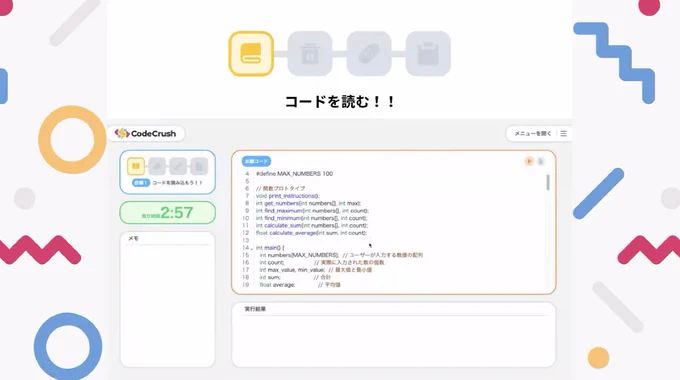Click the メモ panel heading

coord(134,239)
